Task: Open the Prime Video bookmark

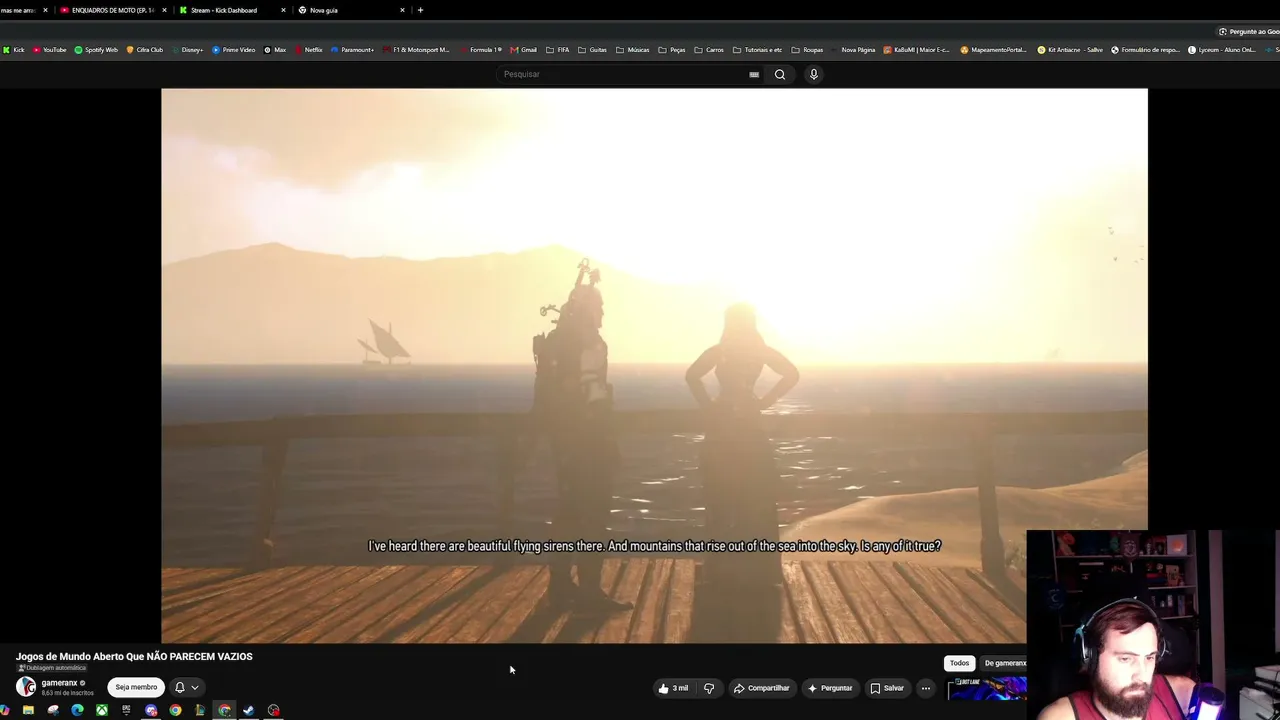Action: 234,50
